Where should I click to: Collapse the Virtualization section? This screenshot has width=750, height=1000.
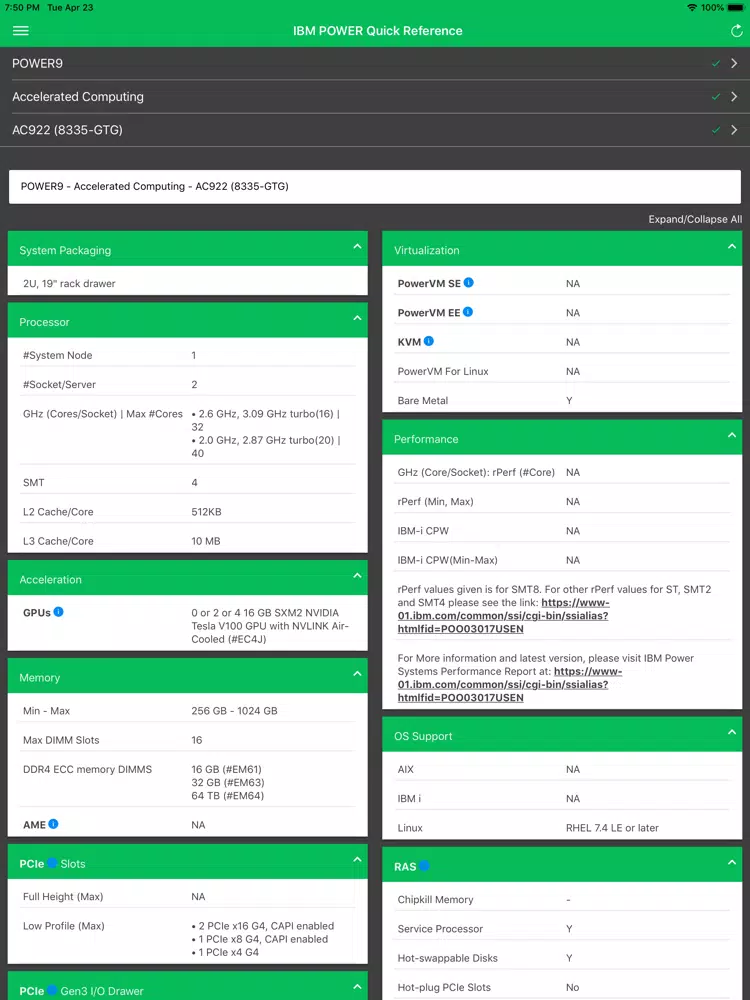pyautogui.click(x=732, y=247)
